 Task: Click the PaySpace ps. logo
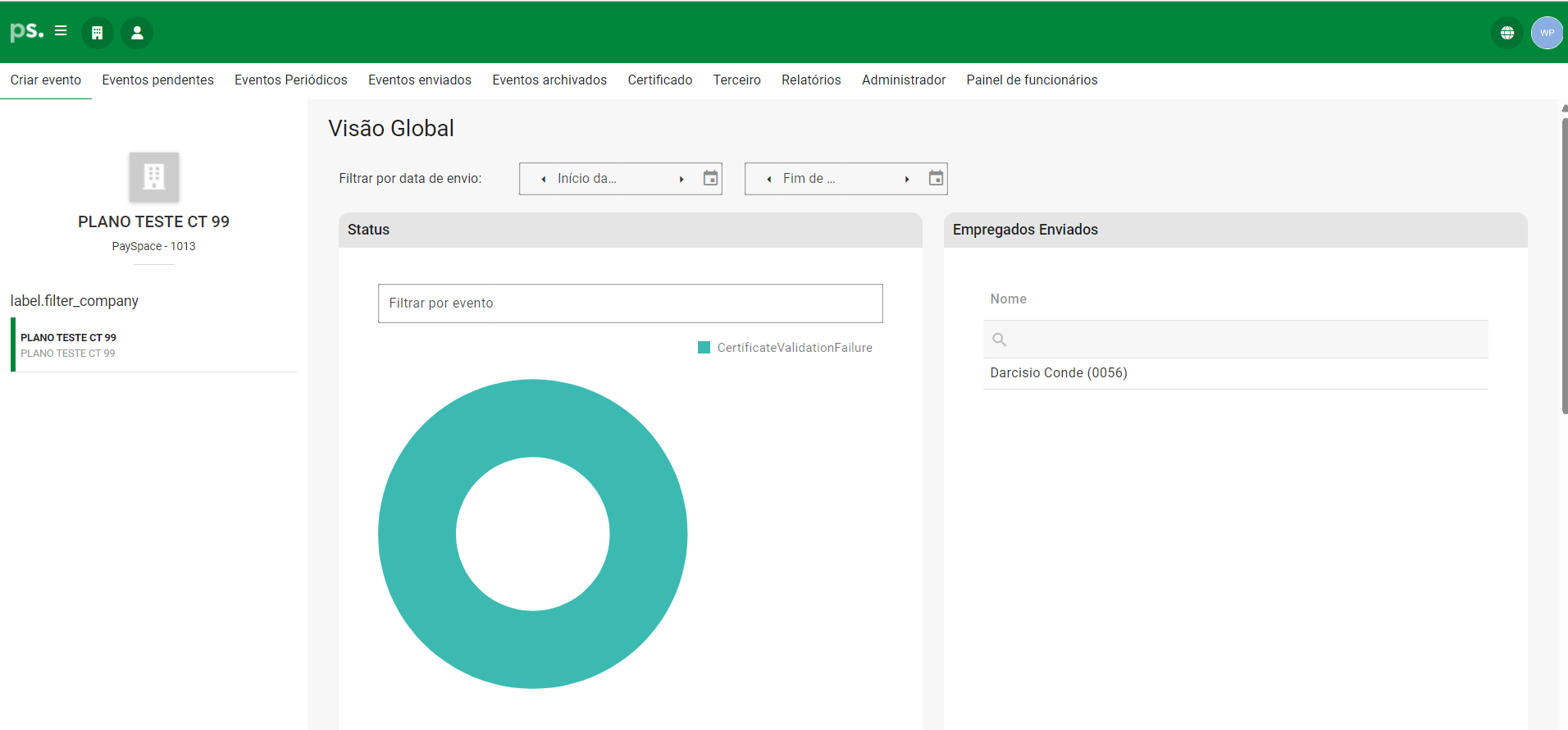(26, 31)
